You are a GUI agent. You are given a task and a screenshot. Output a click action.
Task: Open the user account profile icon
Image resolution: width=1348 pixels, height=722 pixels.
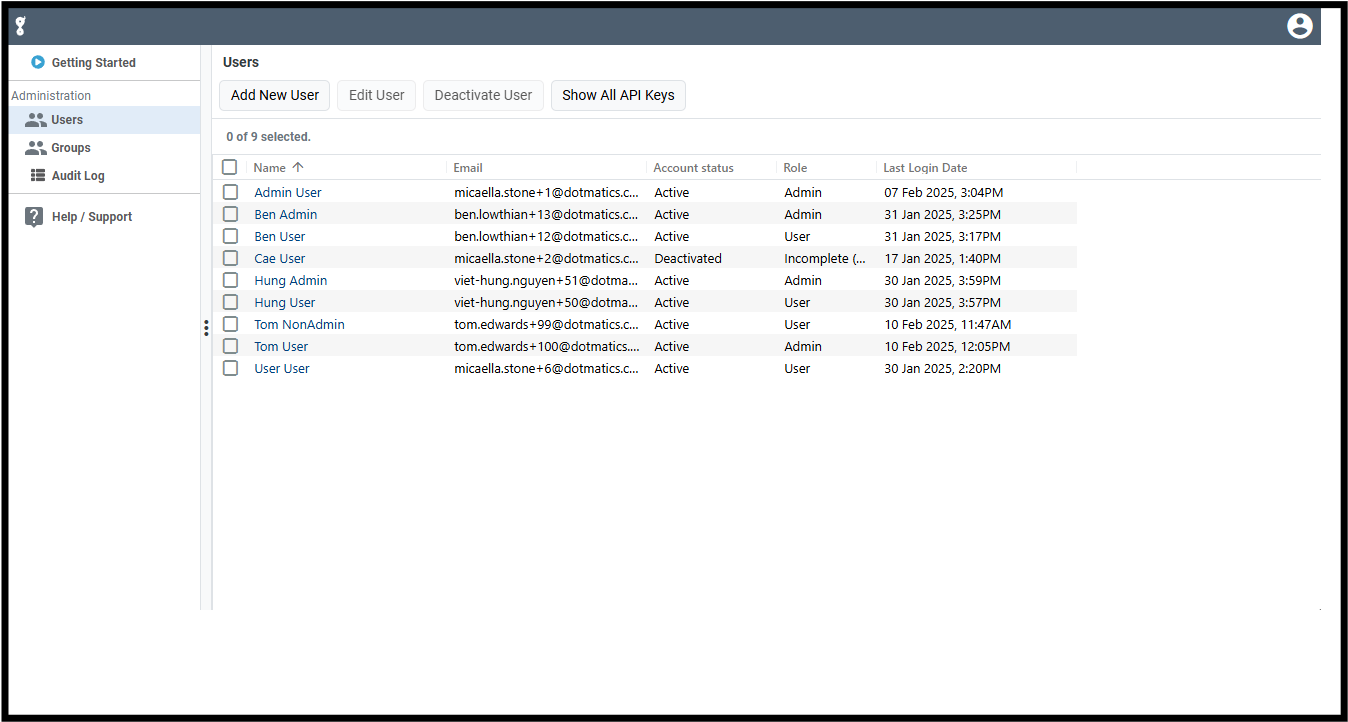(1299, 26)
